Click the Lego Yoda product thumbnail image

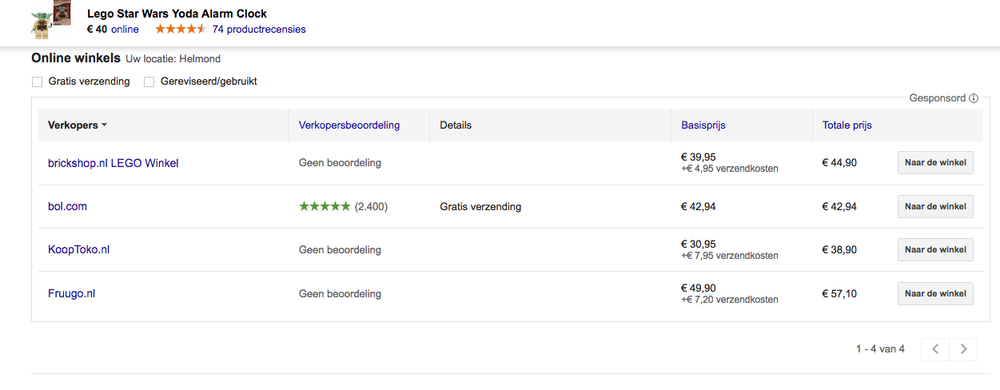[51, 19]
